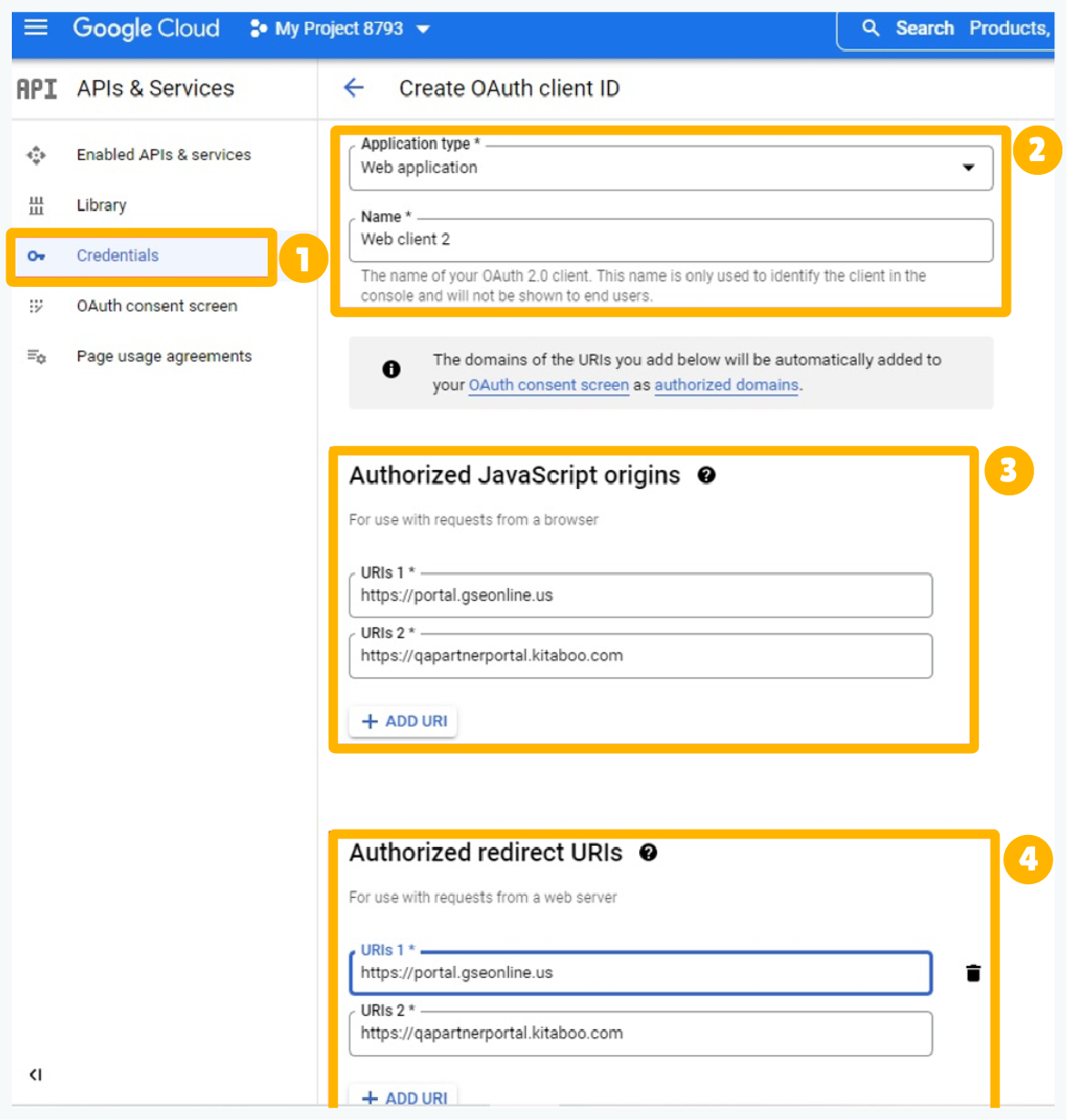This screenshot has height=1120, width=1067.
Task: Open the Library sidebar icon
Action: (36, 205)
